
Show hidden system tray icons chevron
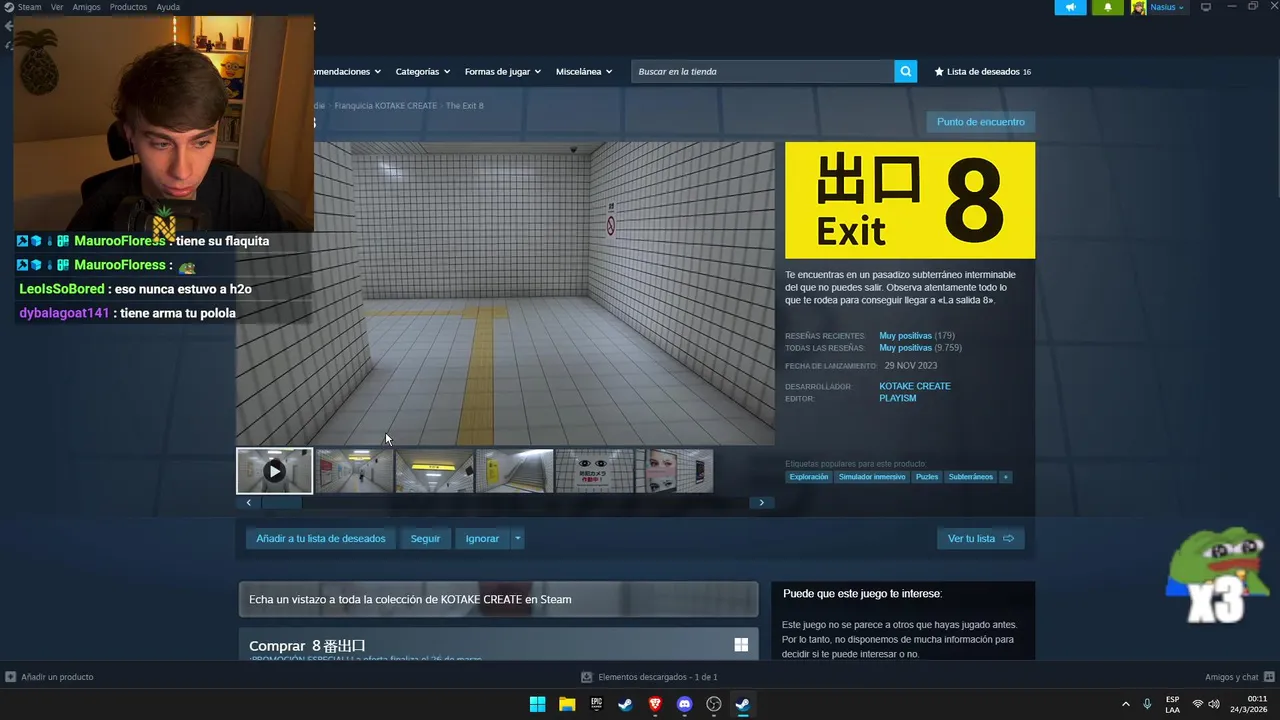[x=1126, y=704]
